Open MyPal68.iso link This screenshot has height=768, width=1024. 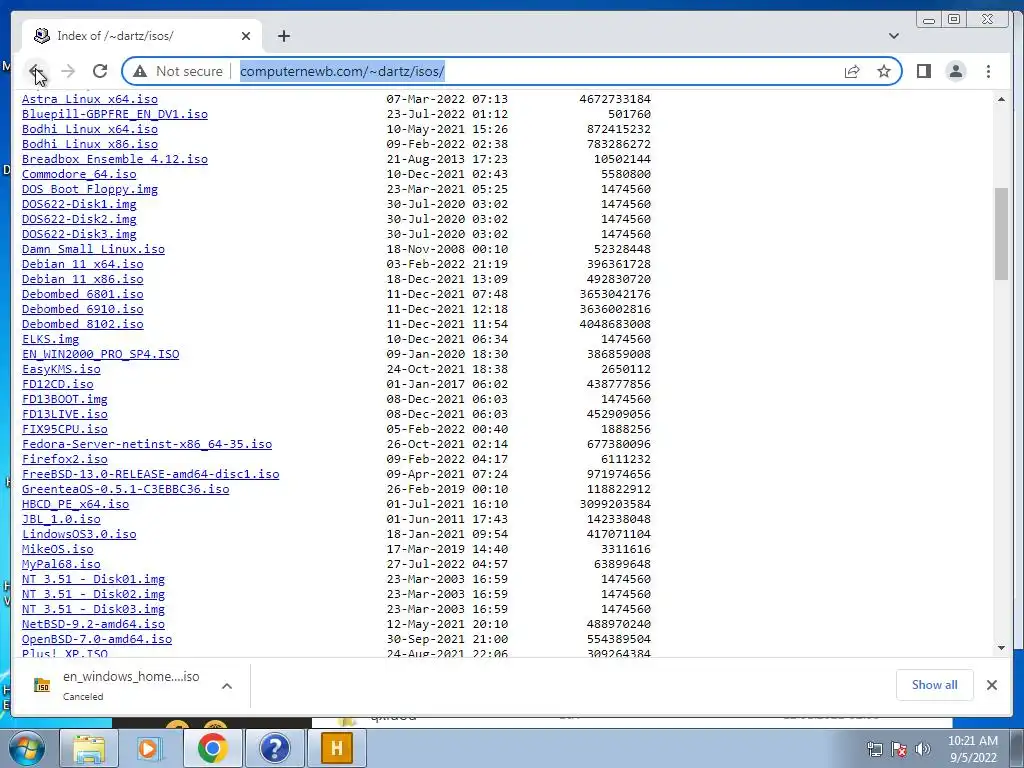[x=61, y=565]
